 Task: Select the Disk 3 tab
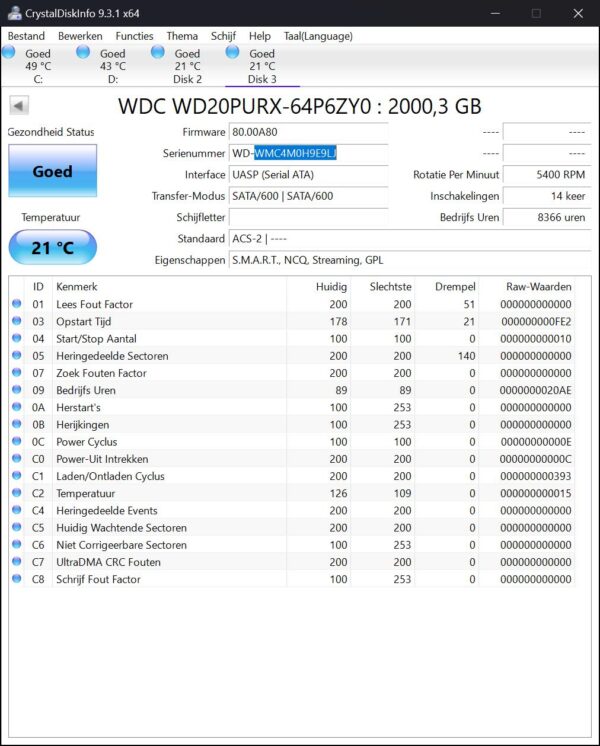click(x=262, y=66)
